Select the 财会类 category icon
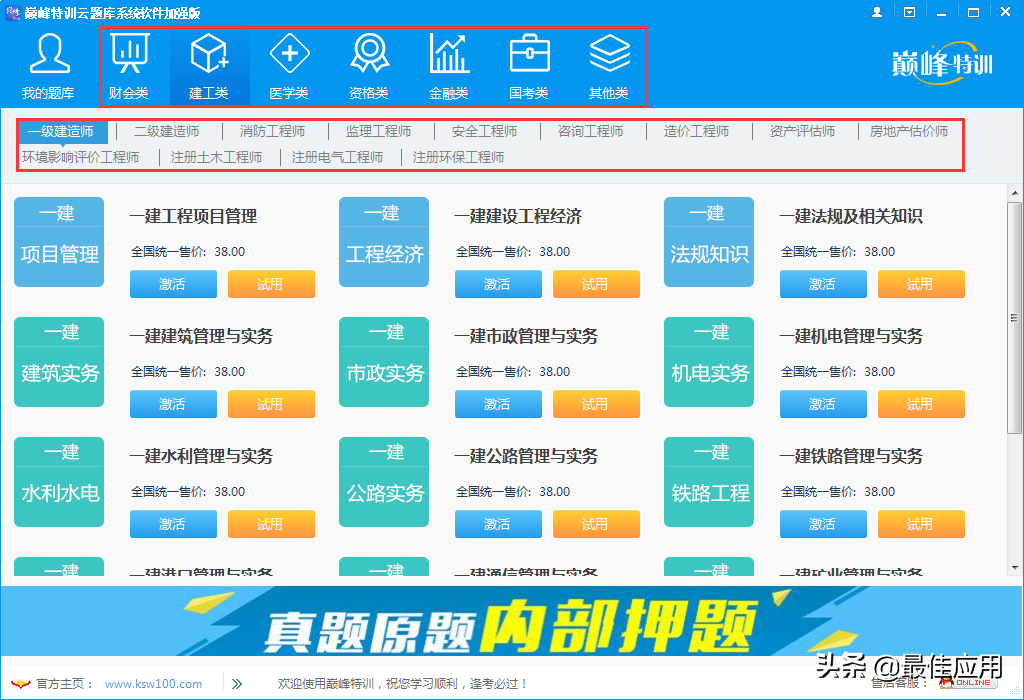Screen dimensions: 1024x700 pyautogui.click(x=129, y=54)
